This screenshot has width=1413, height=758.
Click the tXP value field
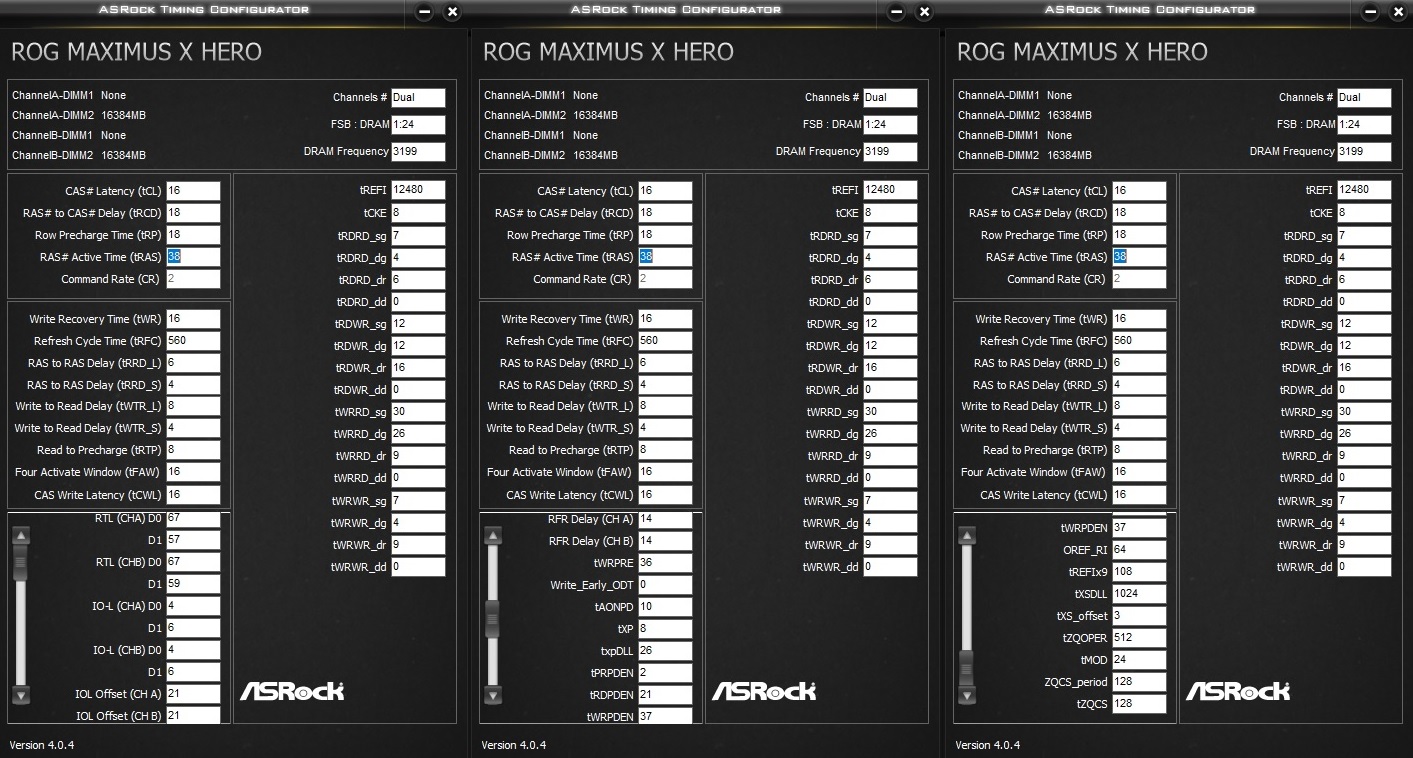[x=665, y=629]
